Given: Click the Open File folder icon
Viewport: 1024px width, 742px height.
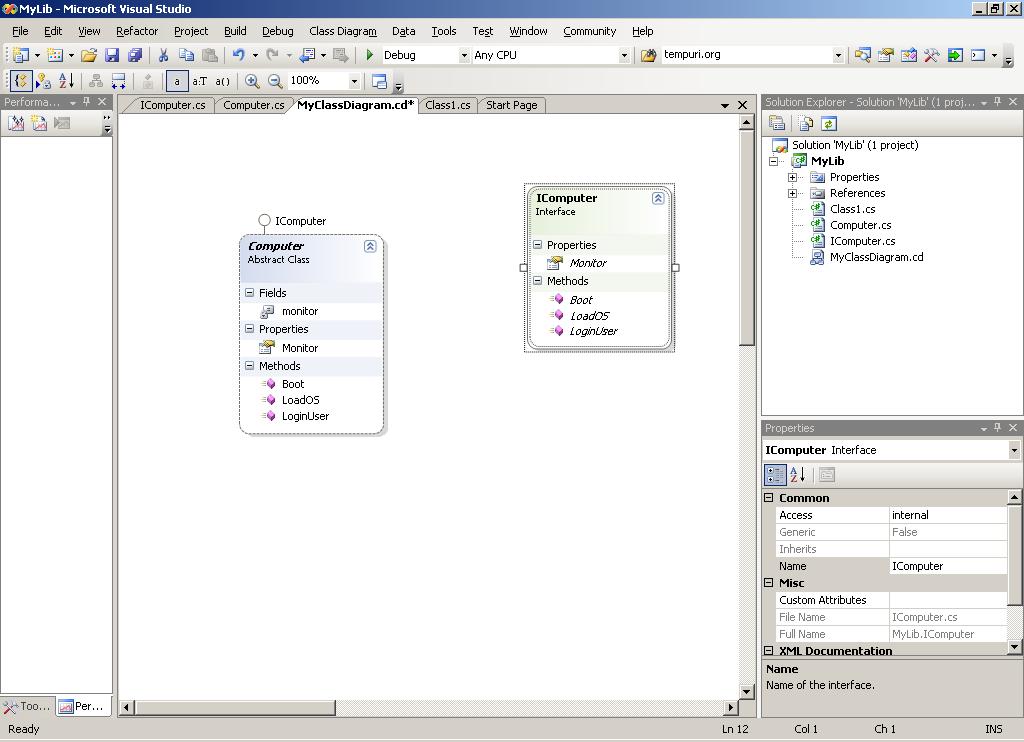Looking at the screenshot, I should [89, 56].
